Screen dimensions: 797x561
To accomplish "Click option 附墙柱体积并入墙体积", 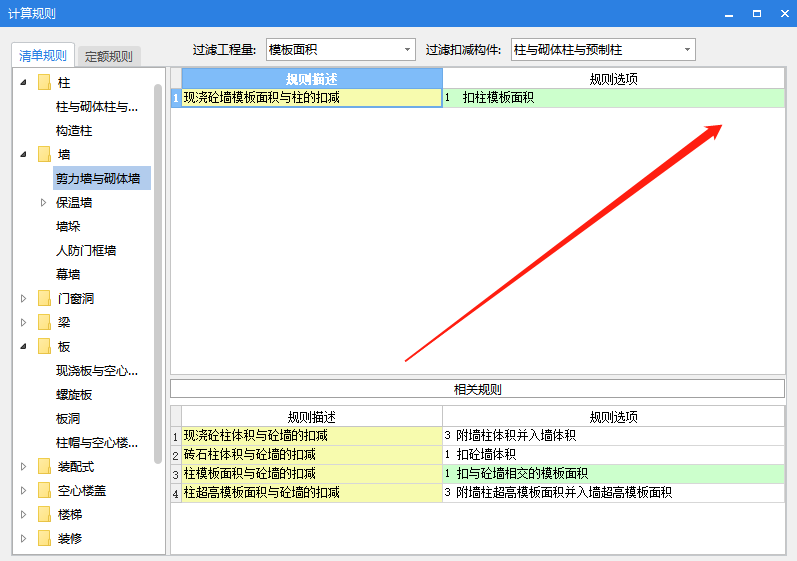I will click(x=614, y=435).
